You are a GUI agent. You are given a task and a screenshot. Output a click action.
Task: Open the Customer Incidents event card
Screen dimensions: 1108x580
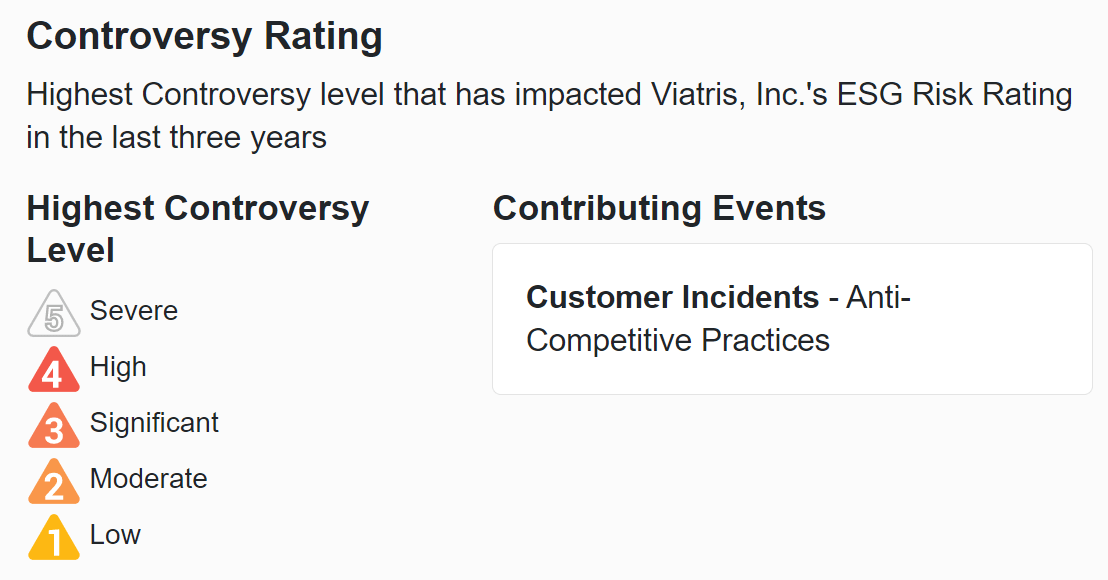(792, 319)
